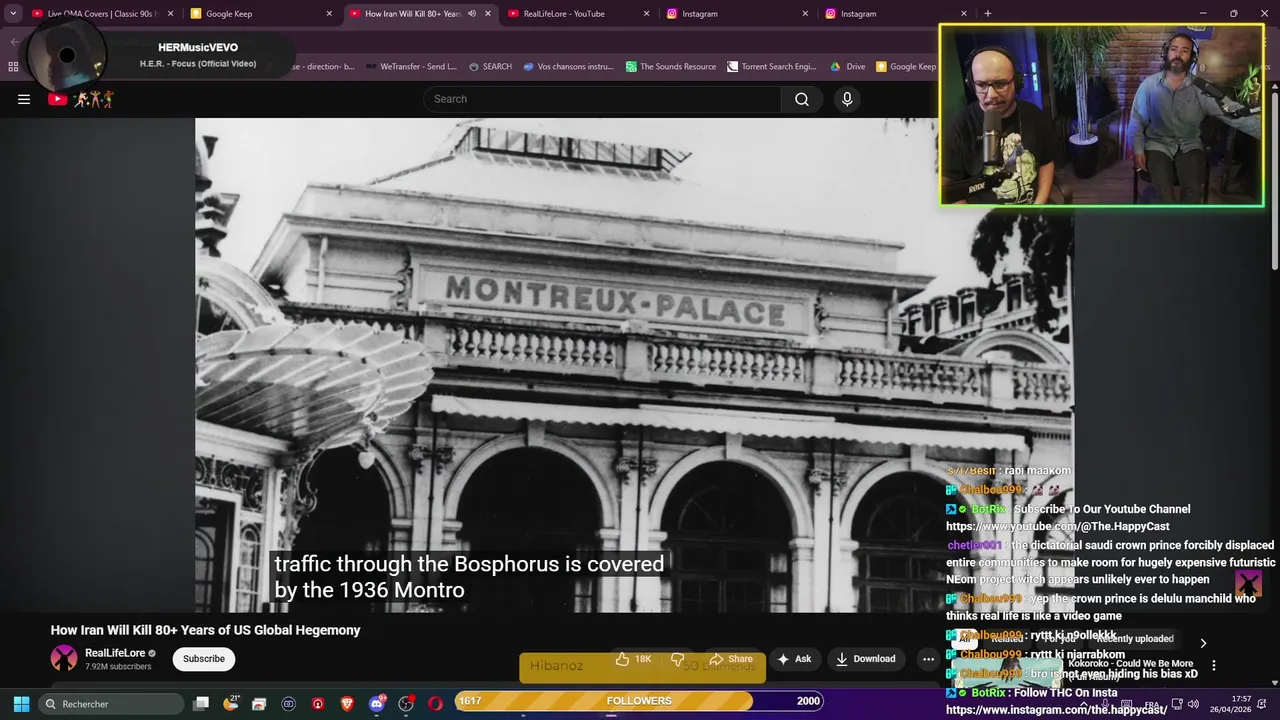Open Google Keep bookmark in bookmarks bar

(x=906, y=67)
